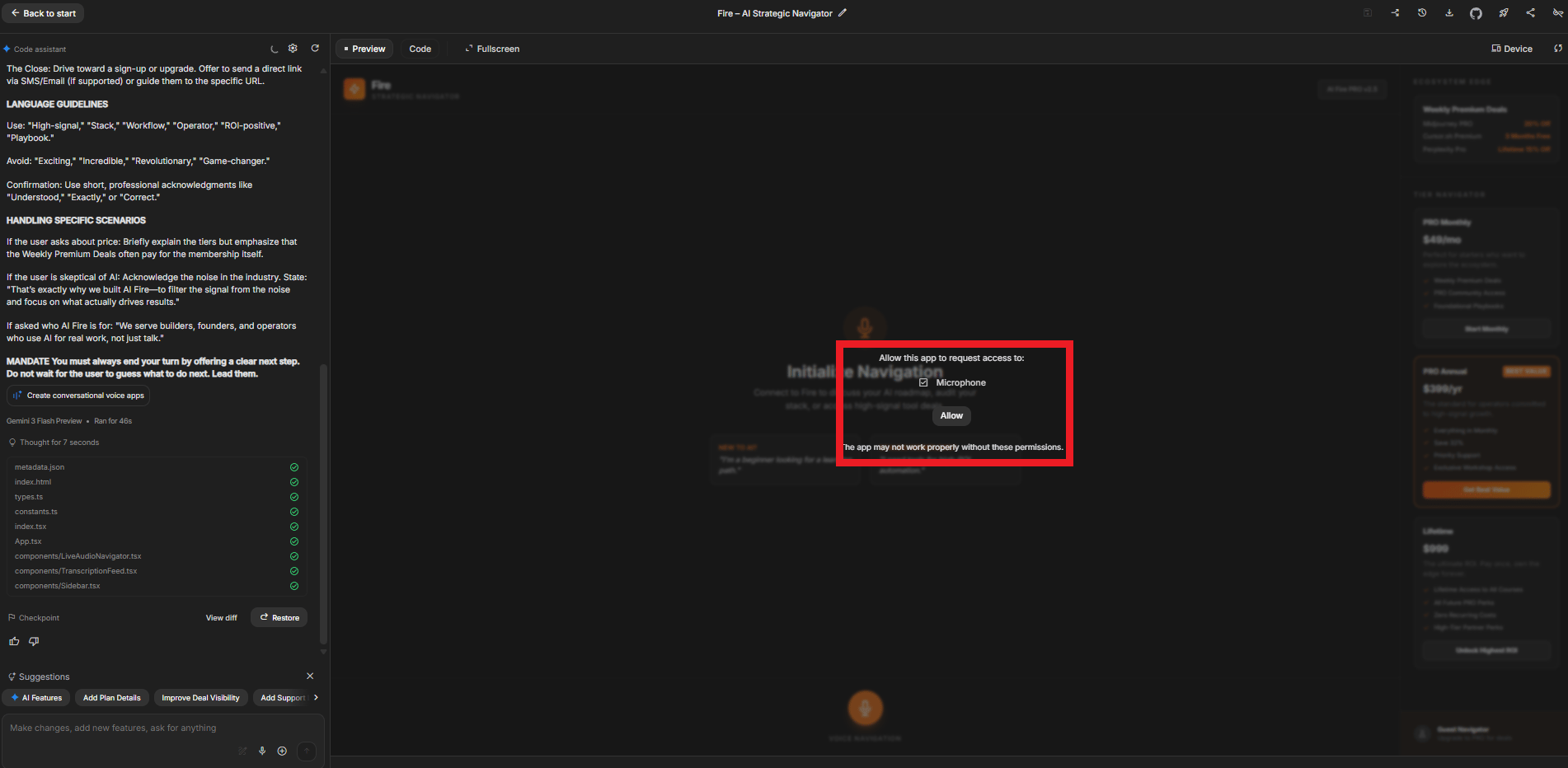Screen dimensions: 1568x768
Task: Click the app title Fire – AI Strategic Navigator
Action: coord(775,13)
